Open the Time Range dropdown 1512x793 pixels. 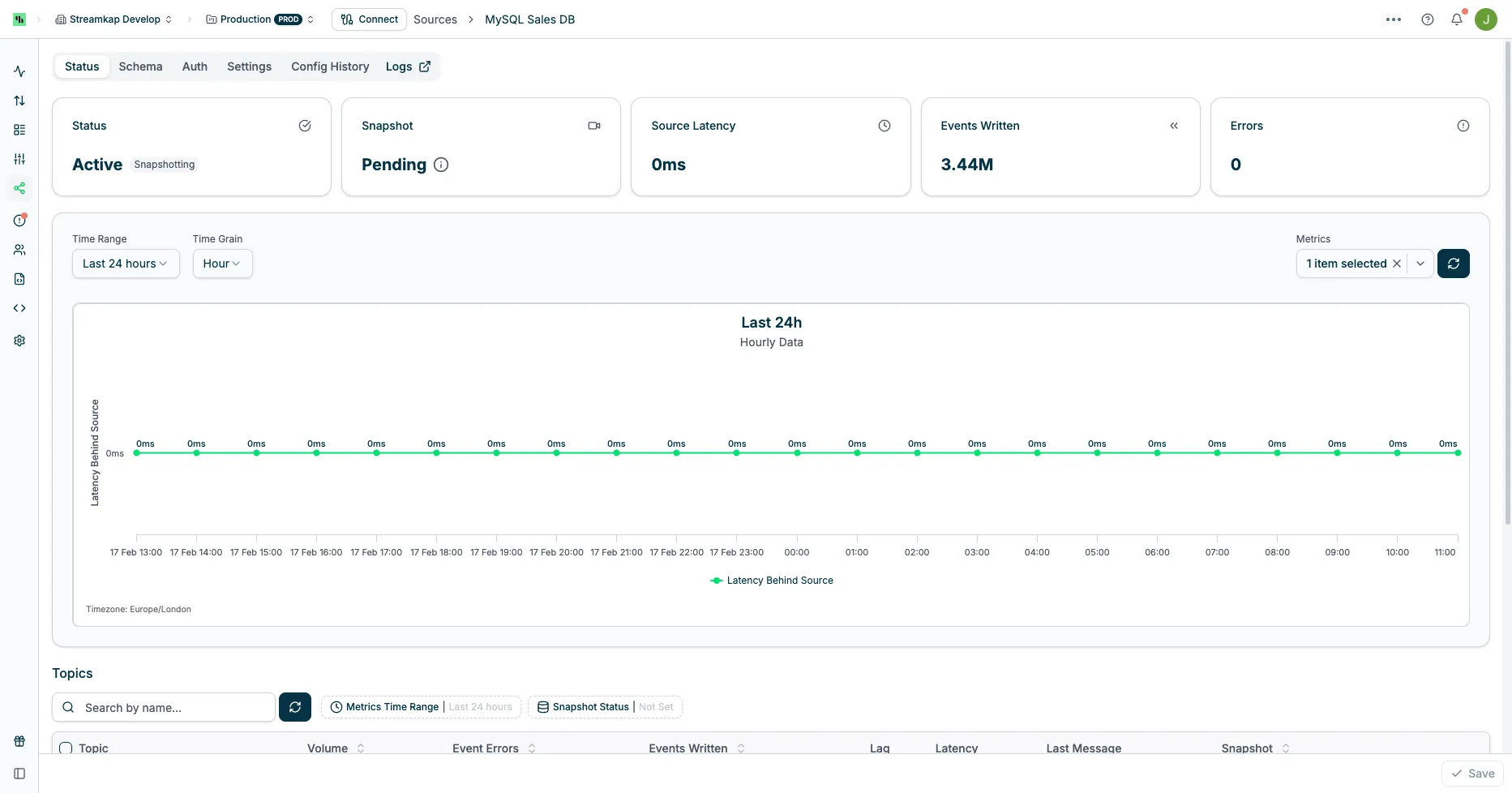[x=126, y=264]
